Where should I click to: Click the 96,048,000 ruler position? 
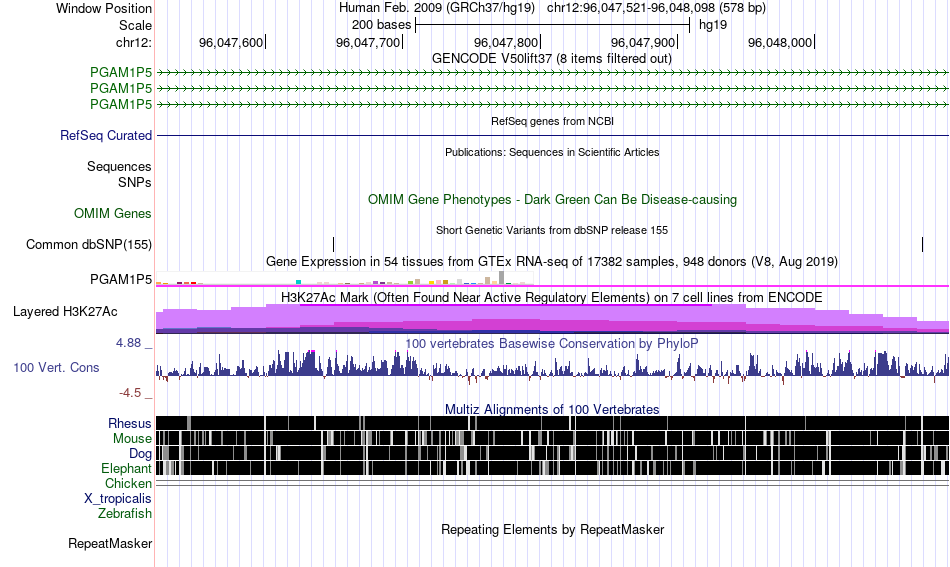pos(780,42)
